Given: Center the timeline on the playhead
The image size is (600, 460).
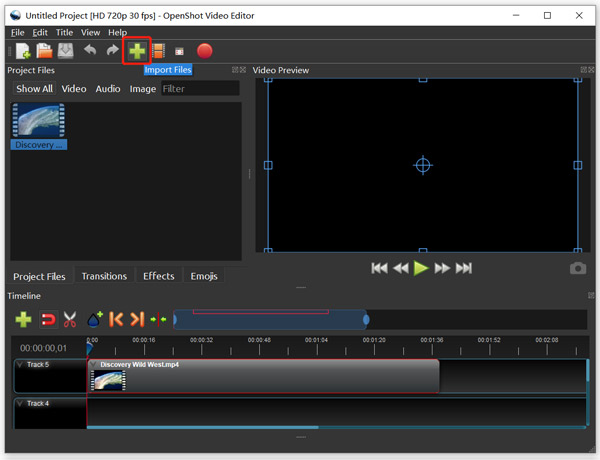Looking at the screenshot, I should click(x=158, y=319).
